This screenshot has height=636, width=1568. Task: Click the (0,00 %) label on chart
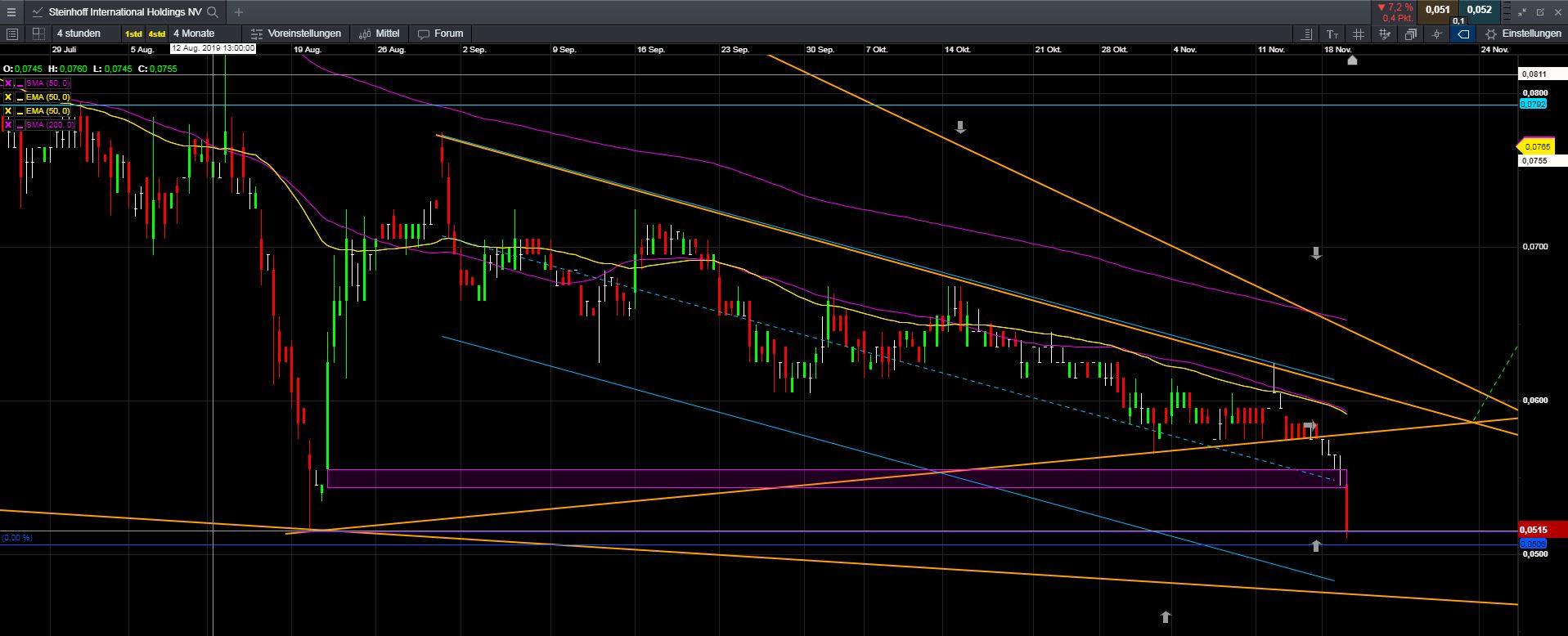tap(17, 538)
